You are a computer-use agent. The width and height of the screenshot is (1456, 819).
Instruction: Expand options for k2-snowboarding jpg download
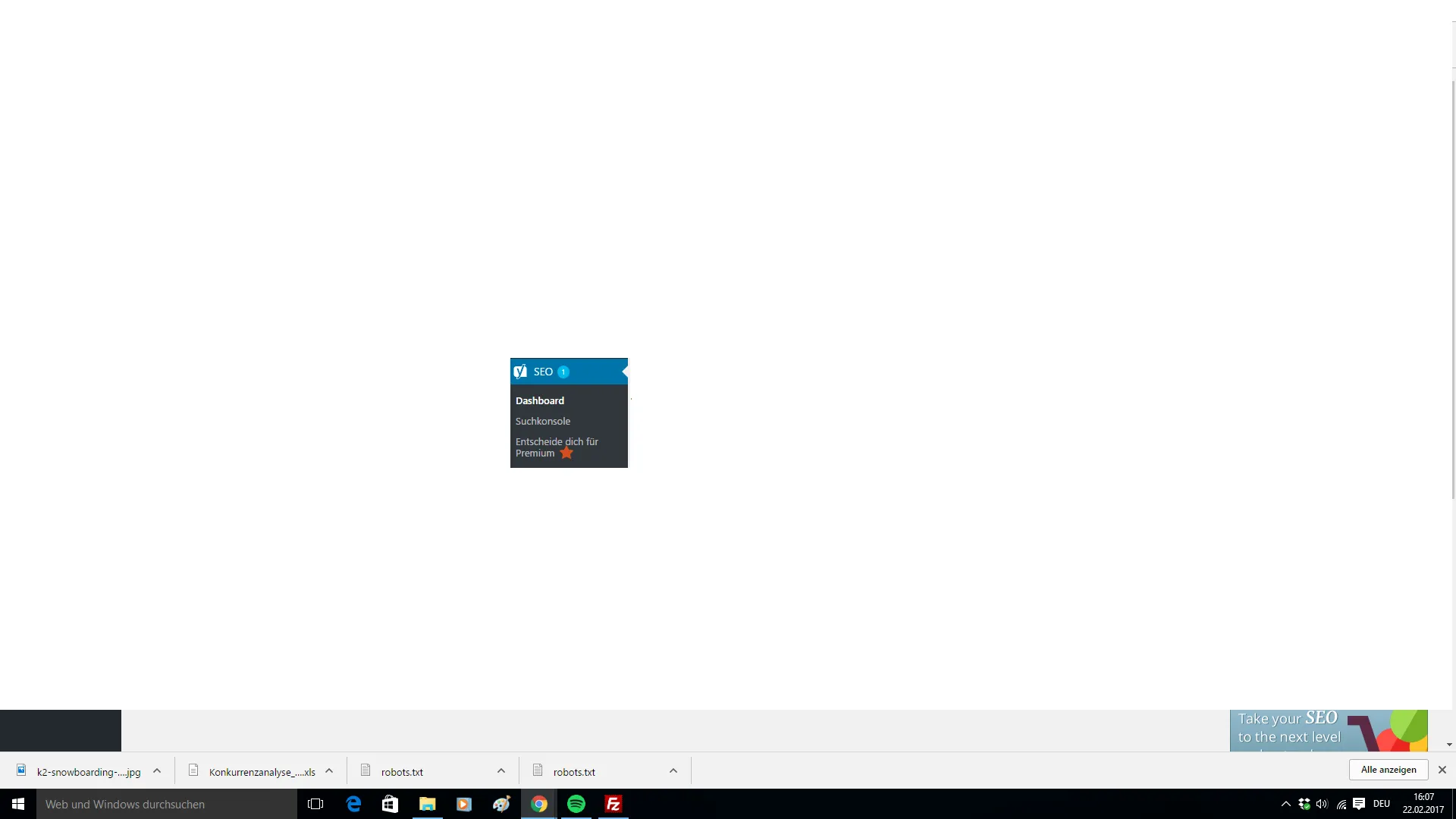pyautogui.click(x=157, y=770)
